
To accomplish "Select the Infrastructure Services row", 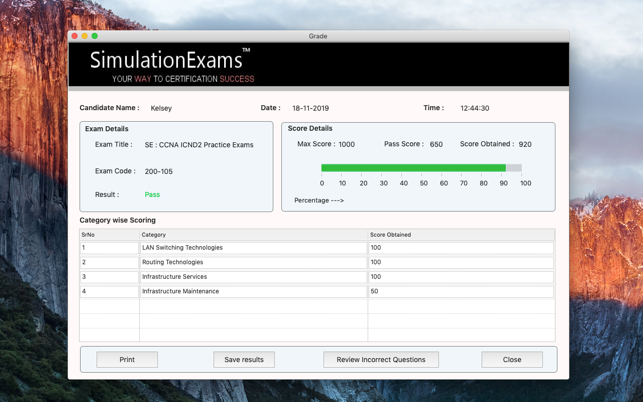I will (317, 277).
